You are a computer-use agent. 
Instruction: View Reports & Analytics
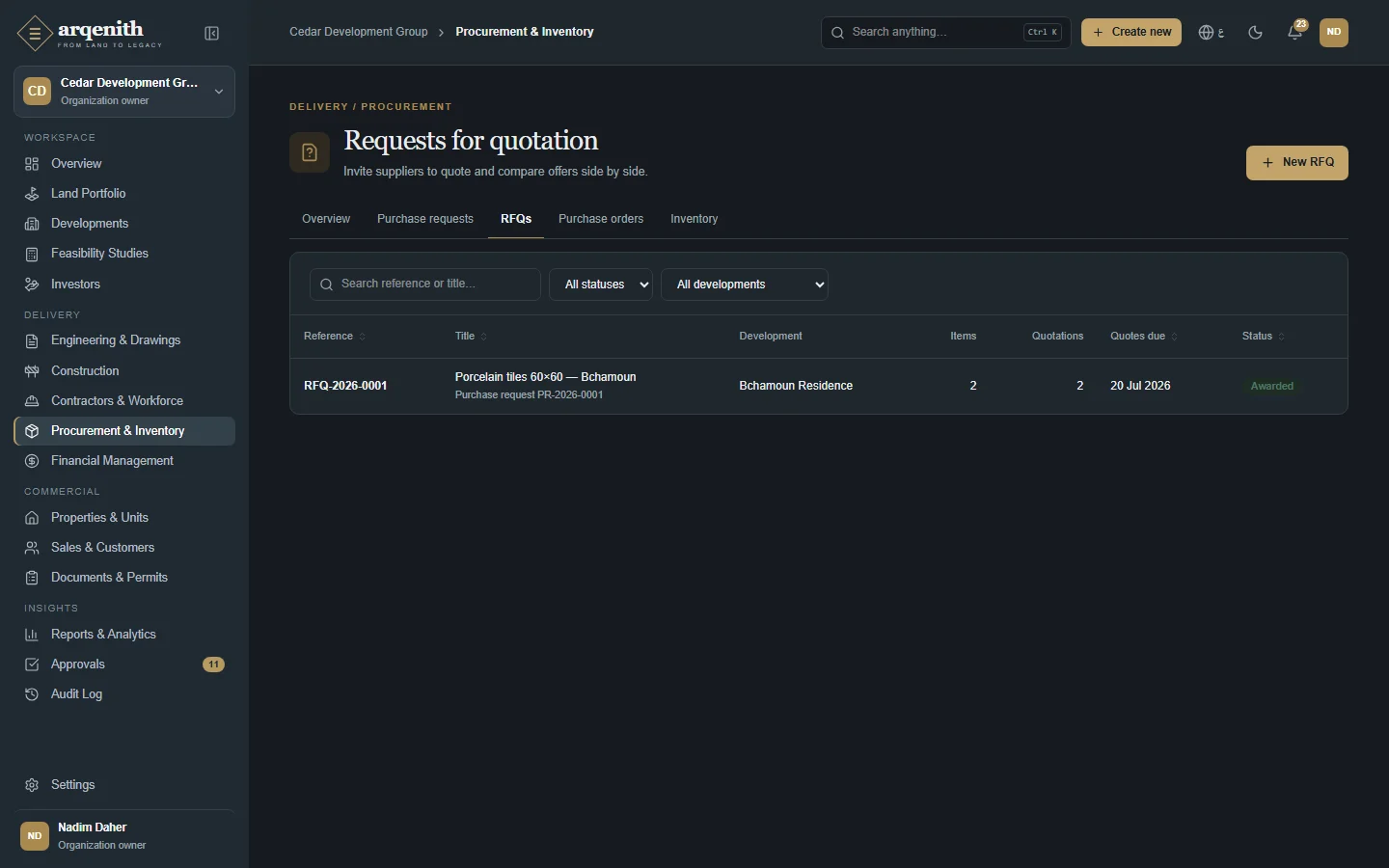coord(124,634)
